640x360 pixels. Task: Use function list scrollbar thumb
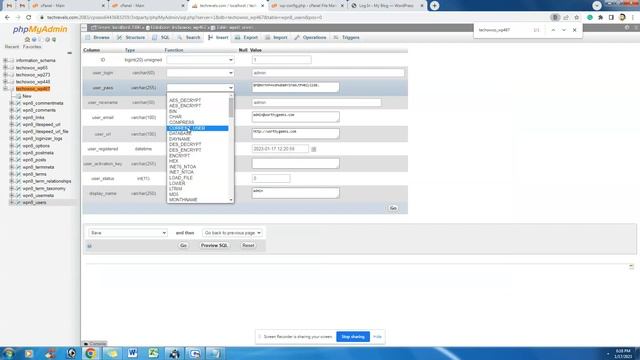click(231, 108)
